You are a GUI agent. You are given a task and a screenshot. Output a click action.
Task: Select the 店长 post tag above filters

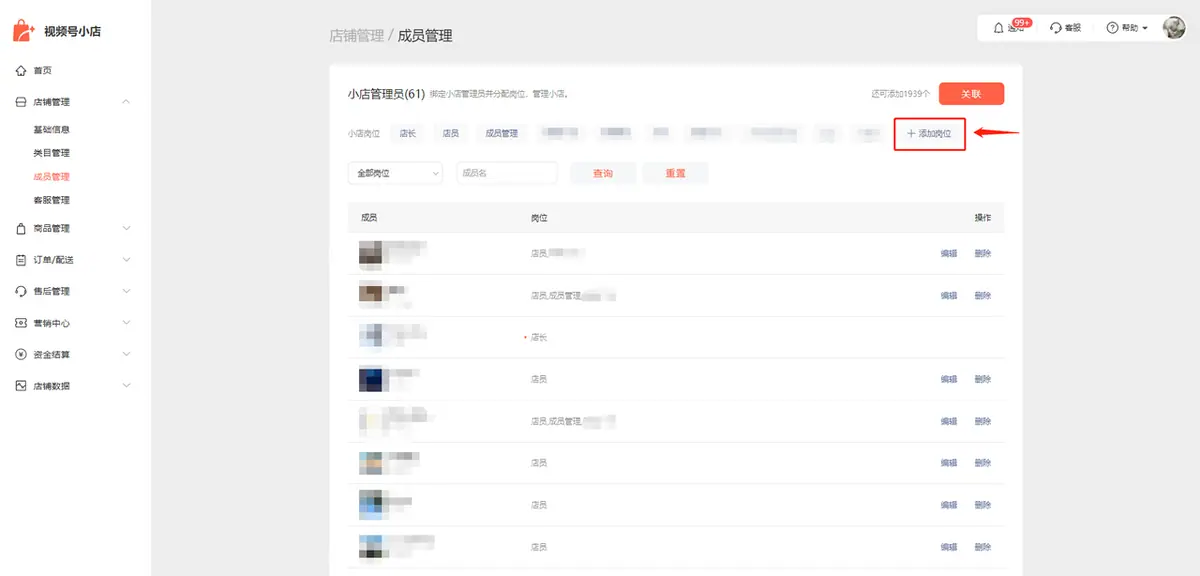408,133
